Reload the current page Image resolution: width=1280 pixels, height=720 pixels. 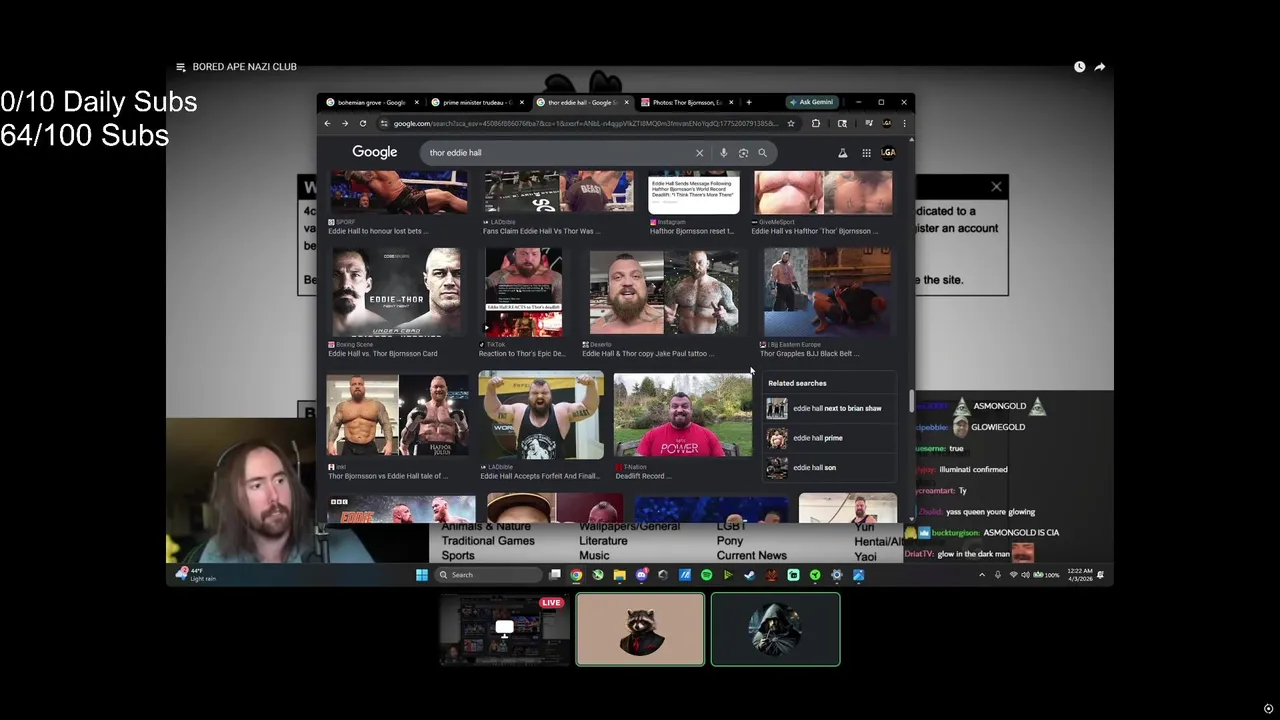363,123
